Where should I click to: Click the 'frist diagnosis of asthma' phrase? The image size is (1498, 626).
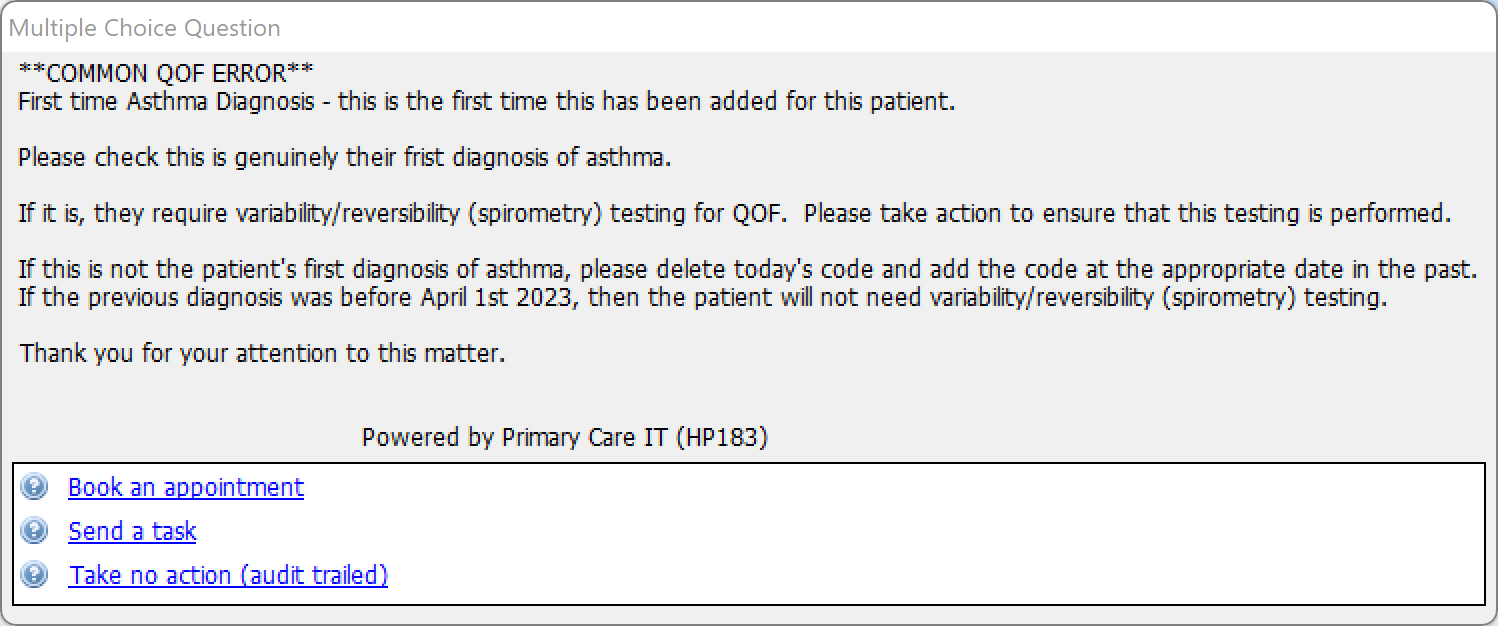tap(532, 158)
